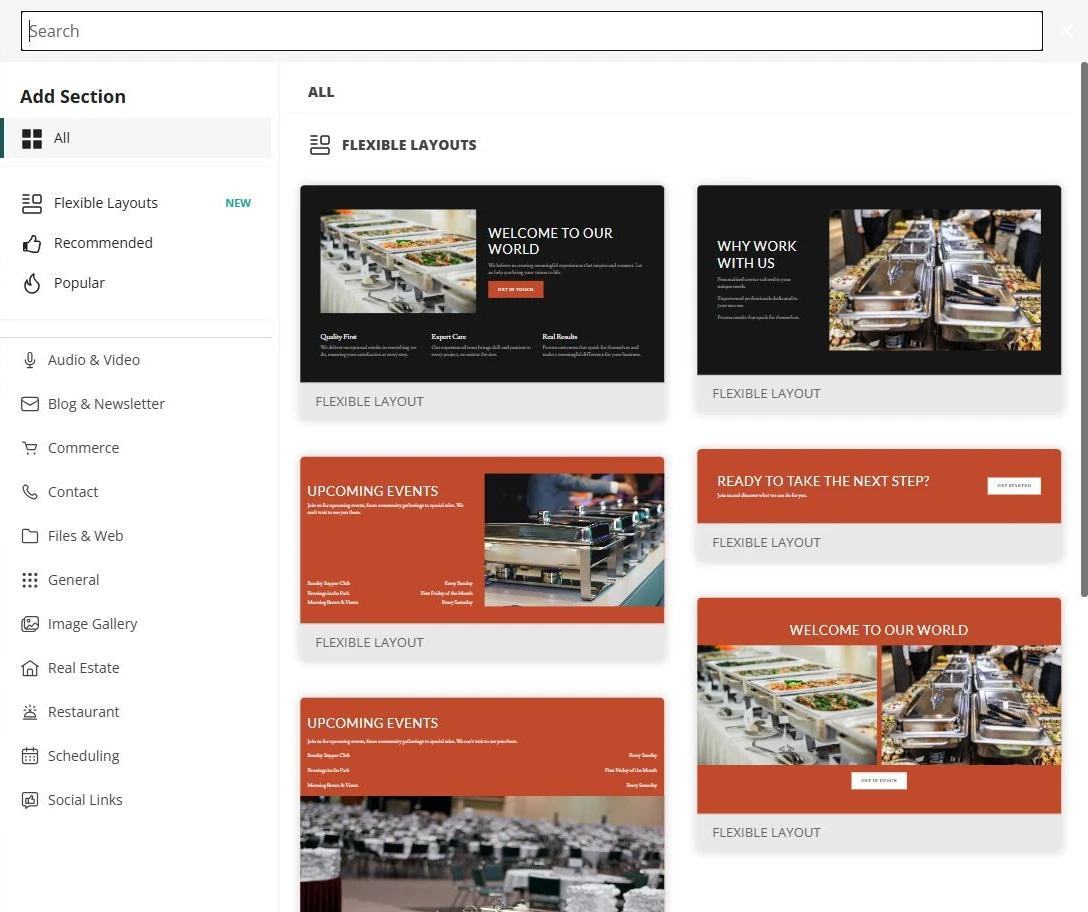Open the Recommended category

(137, 244)
